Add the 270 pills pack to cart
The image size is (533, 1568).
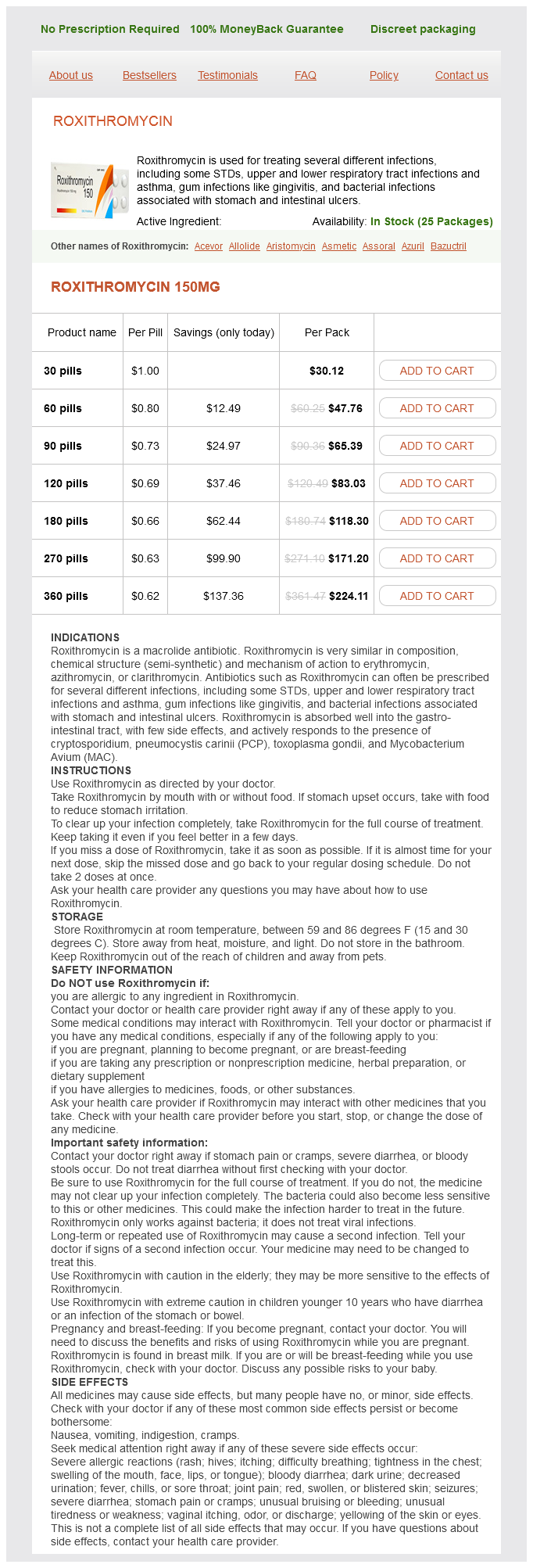point(437,558)
